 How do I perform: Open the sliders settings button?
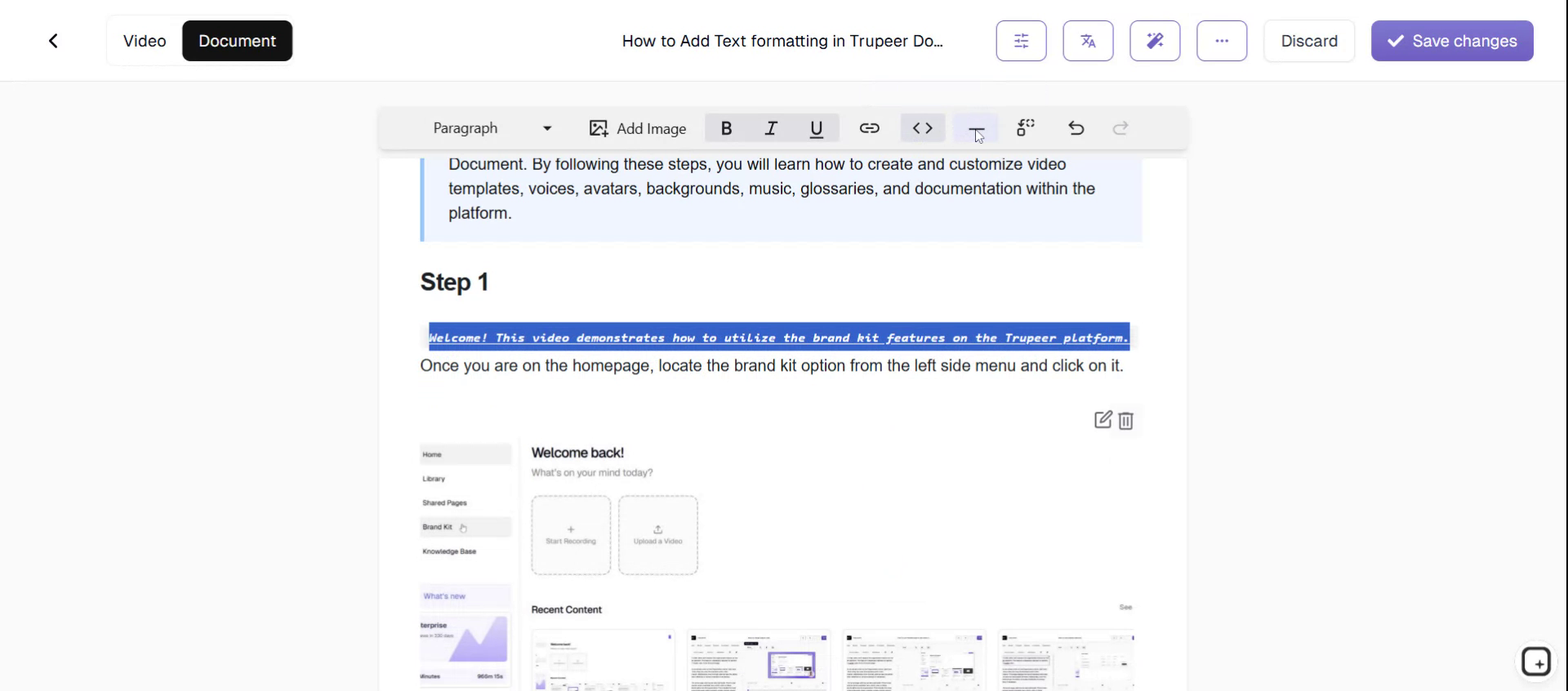click(x=1021, y=41)
